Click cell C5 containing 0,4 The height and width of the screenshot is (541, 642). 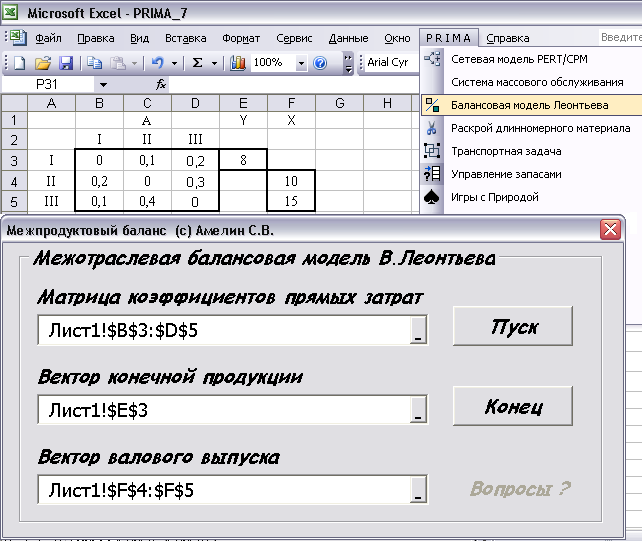147,201
